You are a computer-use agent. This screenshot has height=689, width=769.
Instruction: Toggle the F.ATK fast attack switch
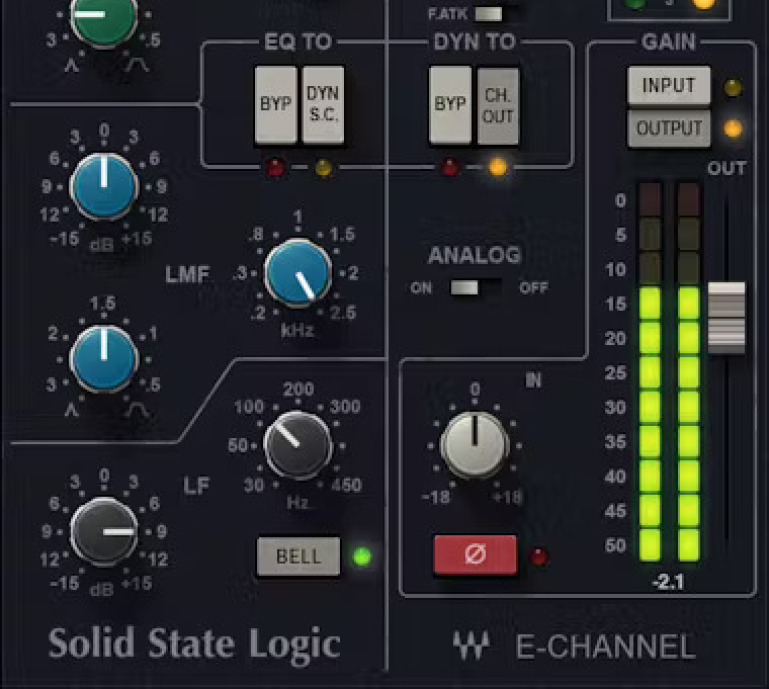click(x=488, y=14)
